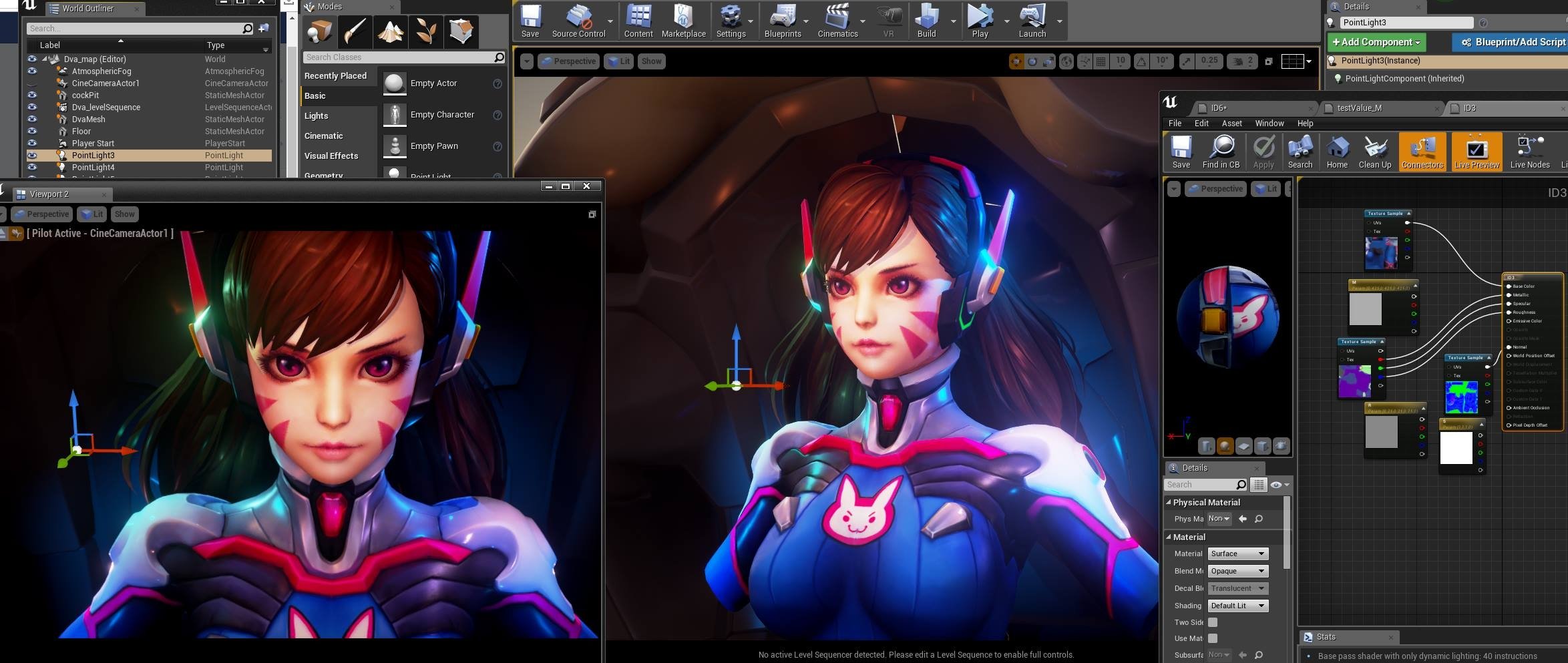Toggle the Use Material Attributes checkbox
This screenshot has width=1568, height=663.
[1213, 638]
